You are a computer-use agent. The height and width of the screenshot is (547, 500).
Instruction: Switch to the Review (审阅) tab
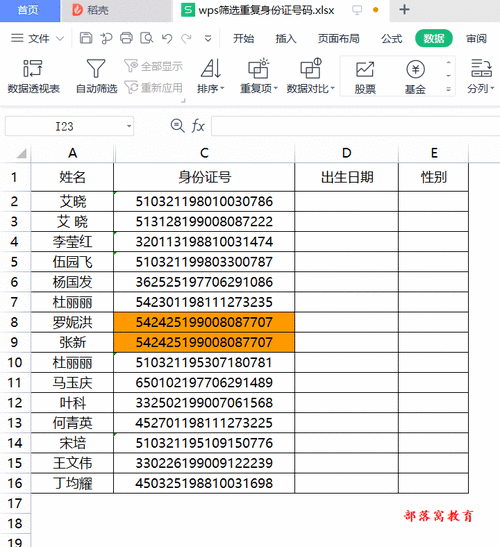(476, 38)
